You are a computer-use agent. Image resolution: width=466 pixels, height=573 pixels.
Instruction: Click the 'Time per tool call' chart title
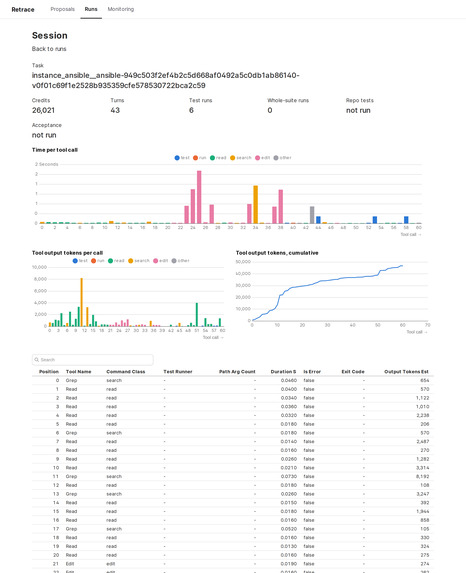click(55, 150)
